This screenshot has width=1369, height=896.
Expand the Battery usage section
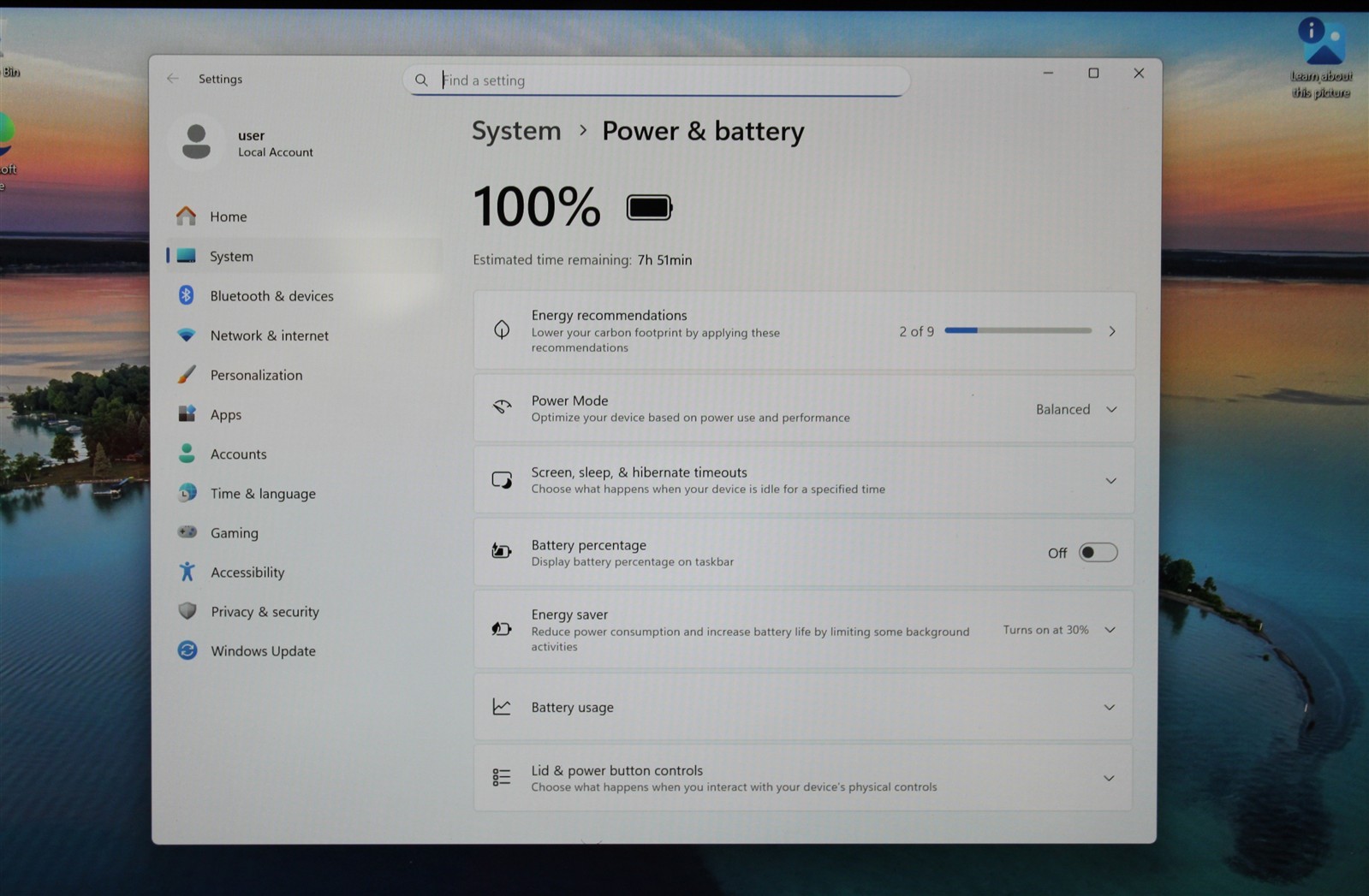coord(803,707)
